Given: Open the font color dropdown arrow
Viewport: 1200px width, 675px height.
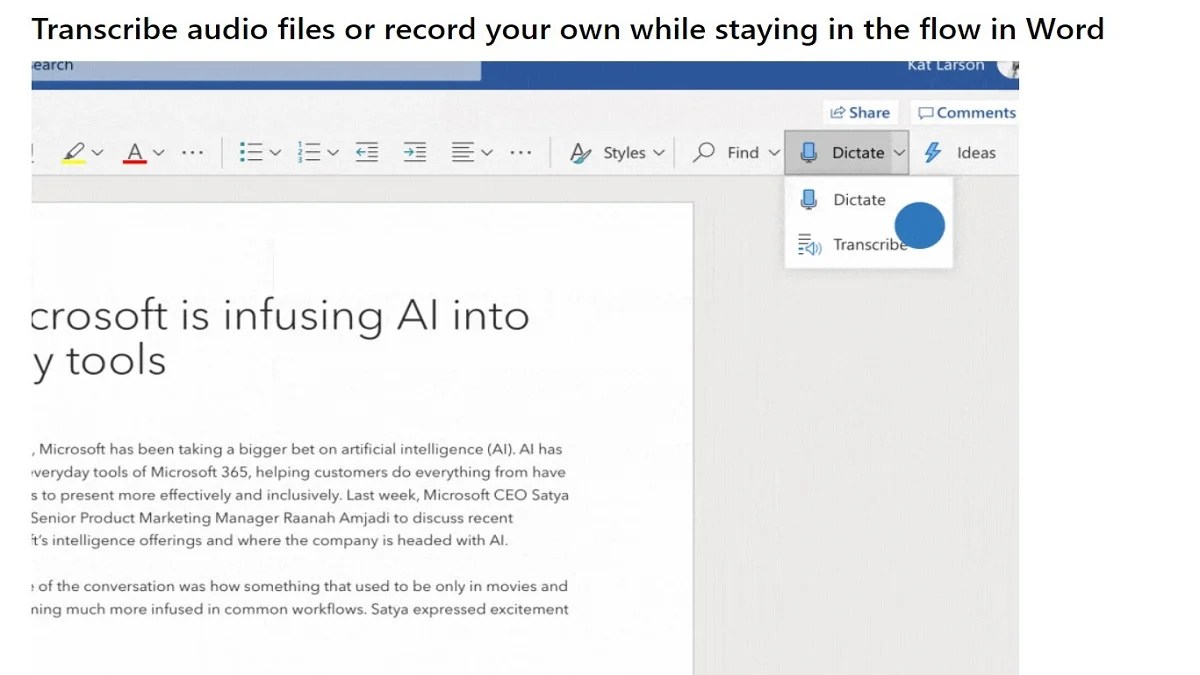Looking at the screenshot, I should pyautogui.click(x=159, y=153).
